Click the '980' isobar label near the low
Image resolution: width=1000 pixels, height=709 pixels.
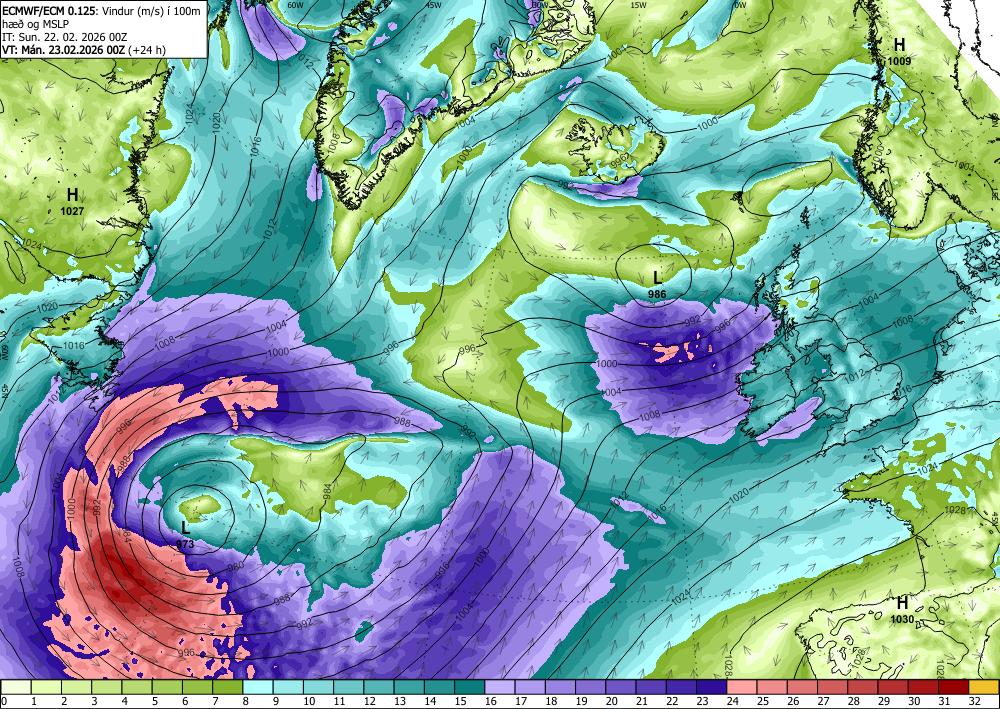[x=235, y=567]
